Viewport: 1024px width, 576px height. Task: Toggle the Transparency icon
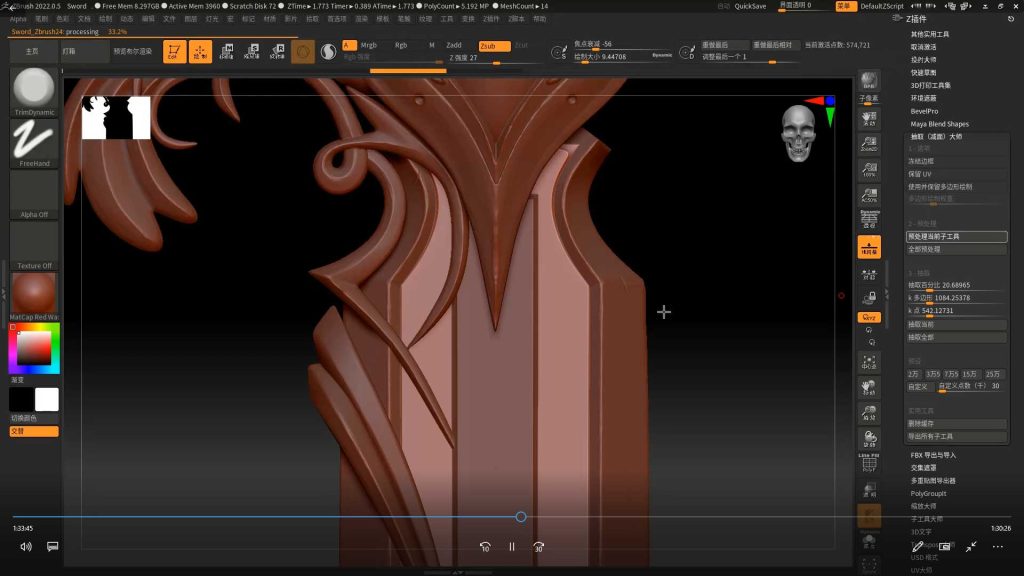(x=869, y=490)
